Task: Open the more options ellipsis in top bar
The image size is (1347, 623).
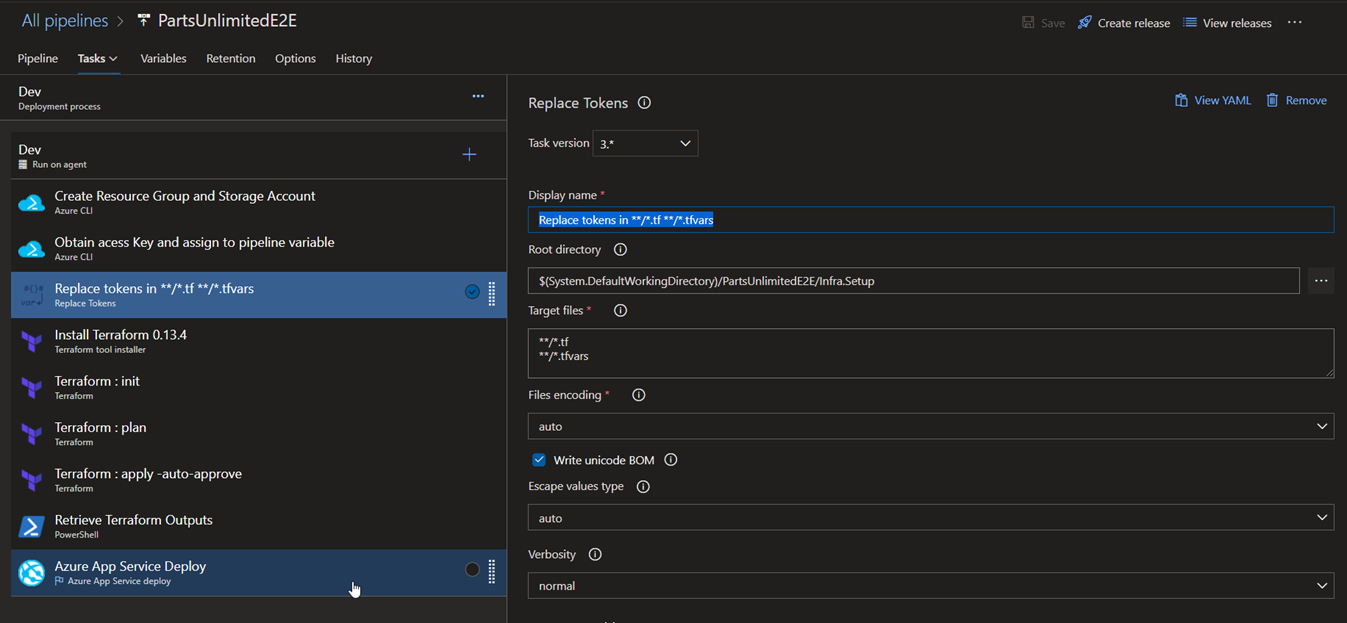Action: click(x=1295, y=23)
